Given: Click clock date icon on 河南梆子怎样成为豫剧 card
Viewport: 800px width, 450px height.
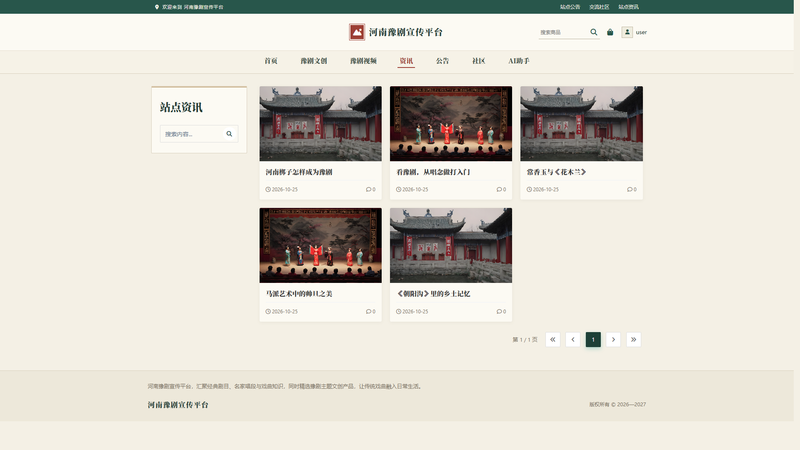Looking at the screenshot, I should 268,189.
